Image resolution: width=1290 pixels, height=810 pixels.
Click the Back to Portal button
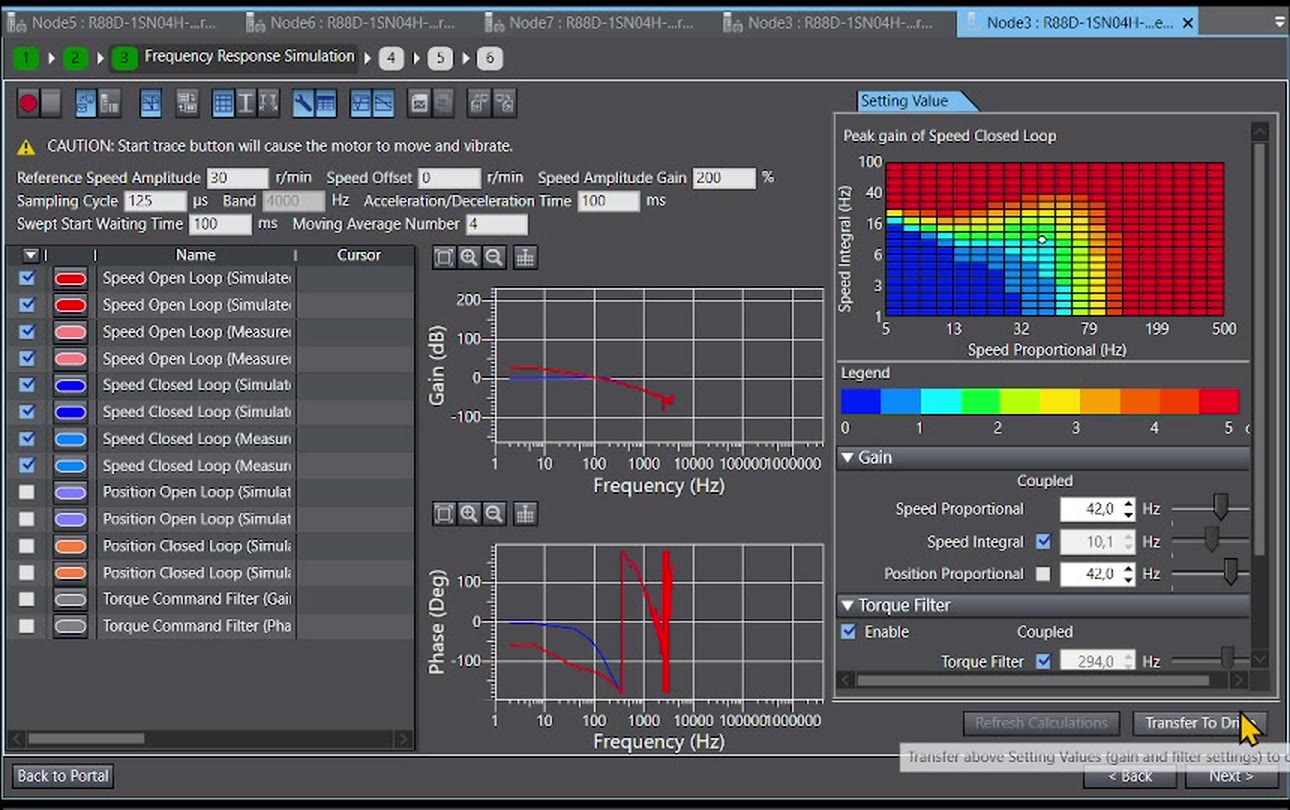[x=63, y=776]
